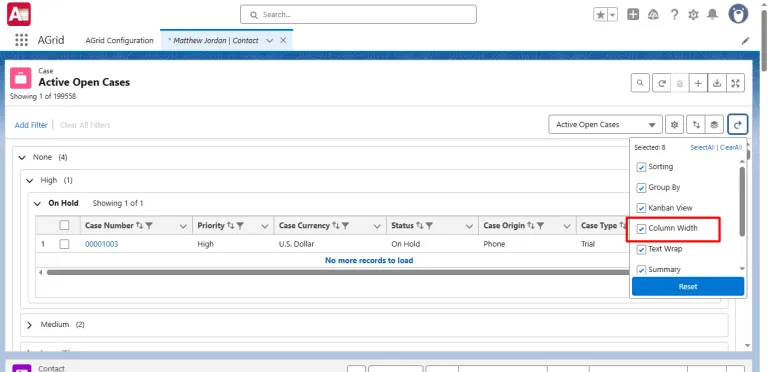The width and height of the screenshot is (768, 372).
Task: Open the Status column menu chevron
Action: coord(469,226)
